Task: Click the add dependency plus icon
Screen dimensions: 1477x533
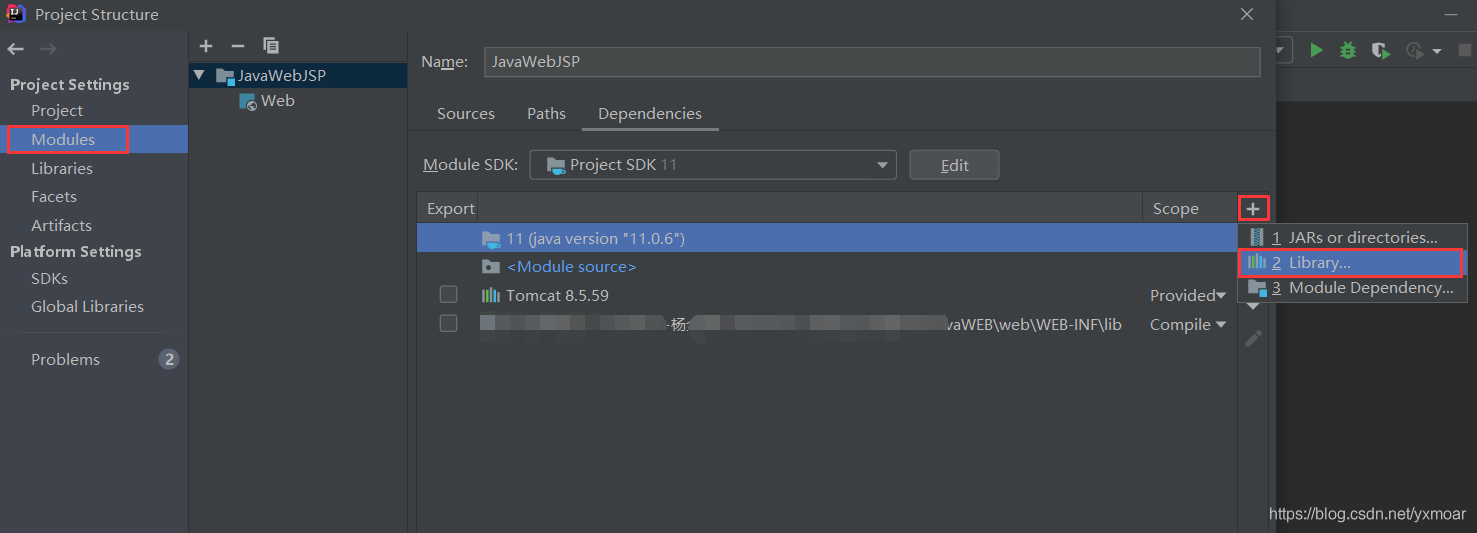Action: (x=1253, y=209)
